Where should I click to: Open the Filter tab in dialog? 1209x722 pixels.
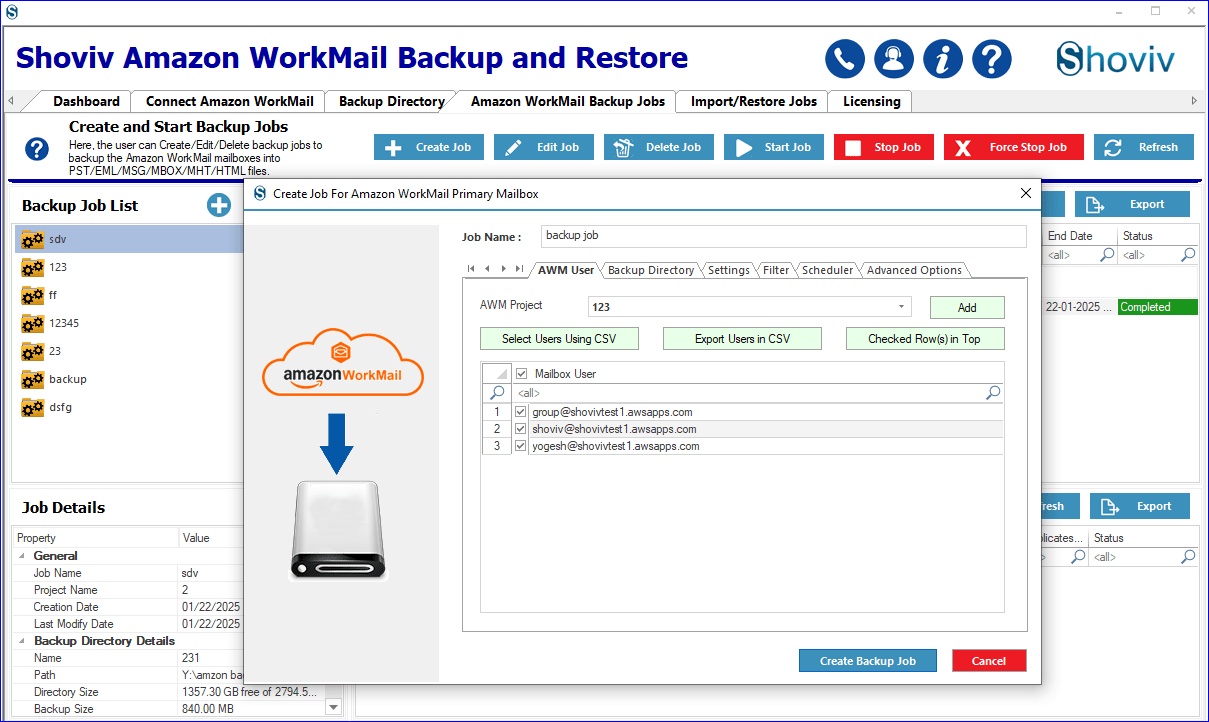click(x=776, y=270)
